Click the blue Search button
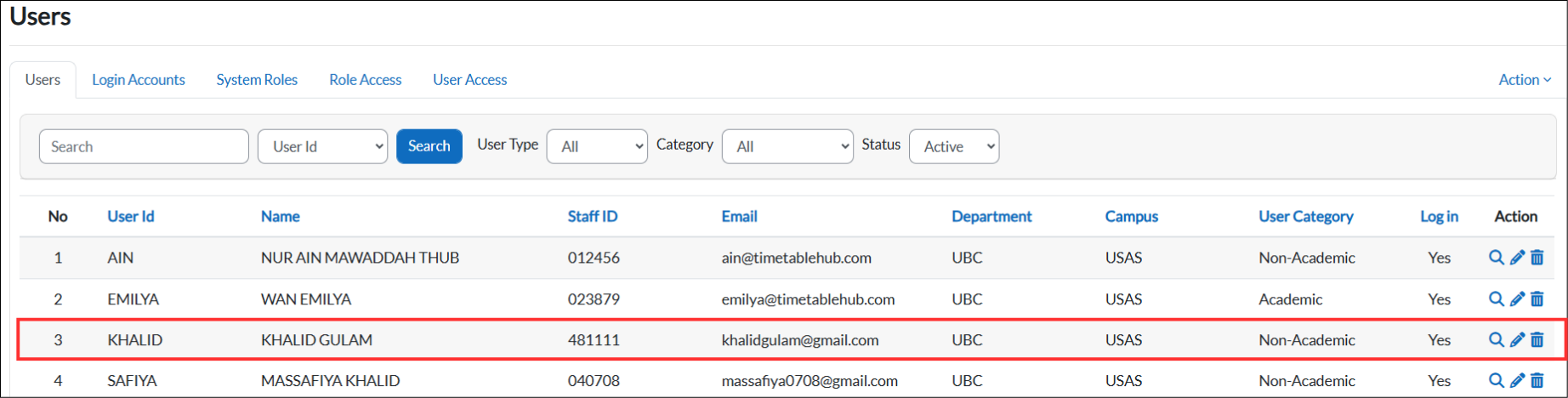Viewport: 1568px width, 398px height. tap(429, 146)
